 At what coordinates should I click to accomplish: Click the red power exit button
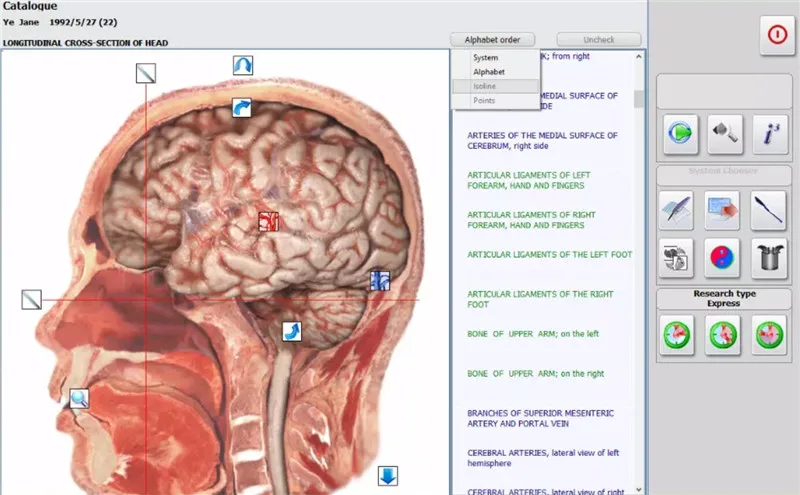776,34
